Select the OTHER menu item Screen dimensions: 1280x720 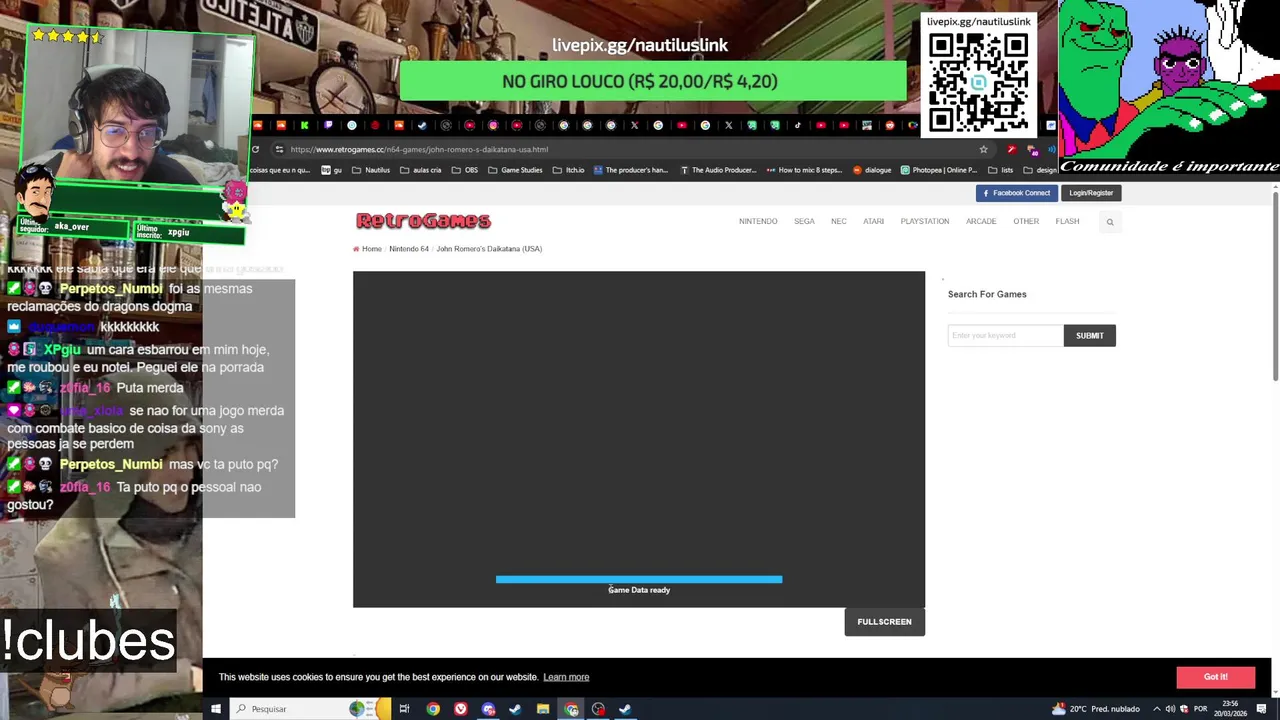[1026, 221]
